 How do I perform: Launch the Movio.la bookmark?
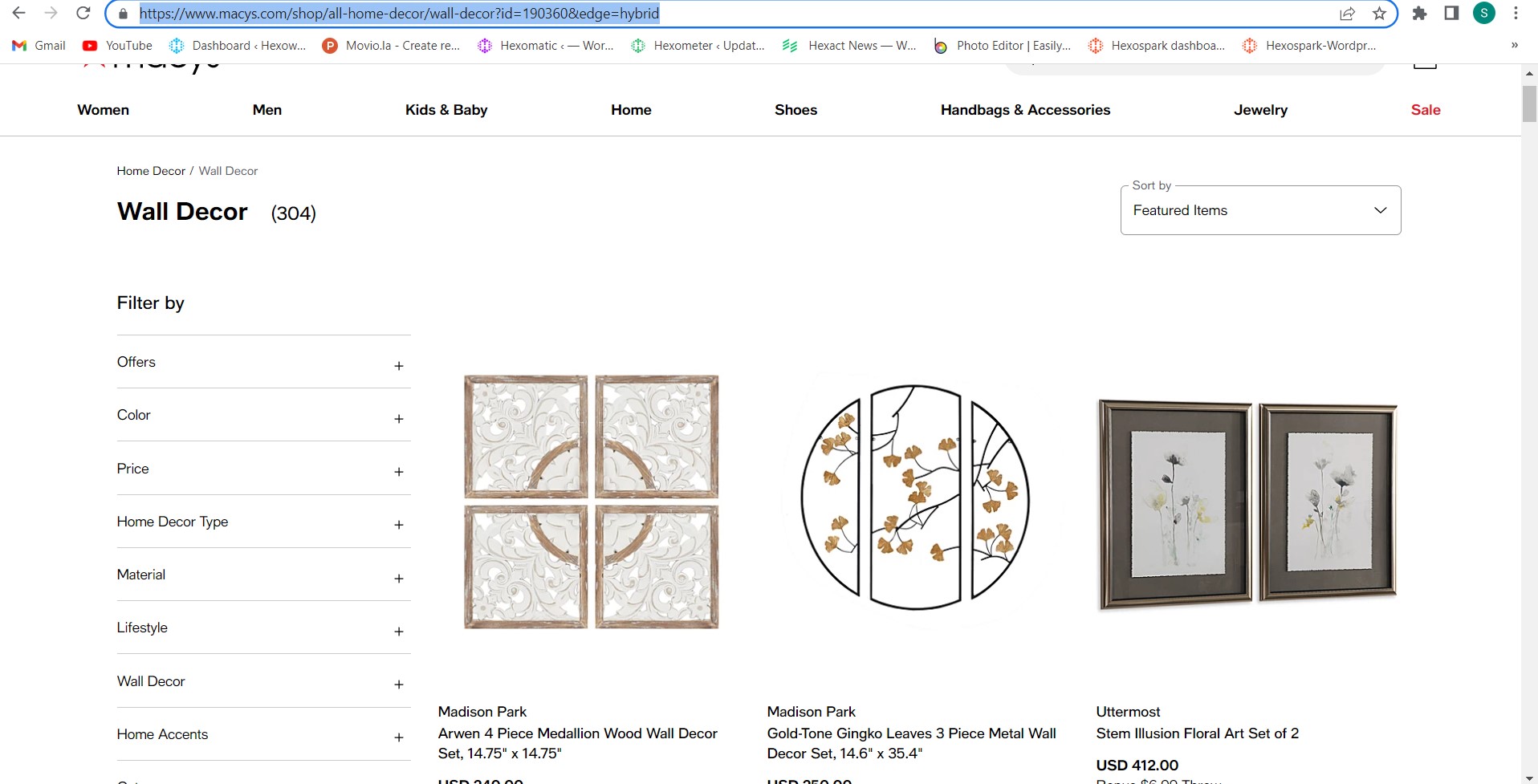[391, 46]
